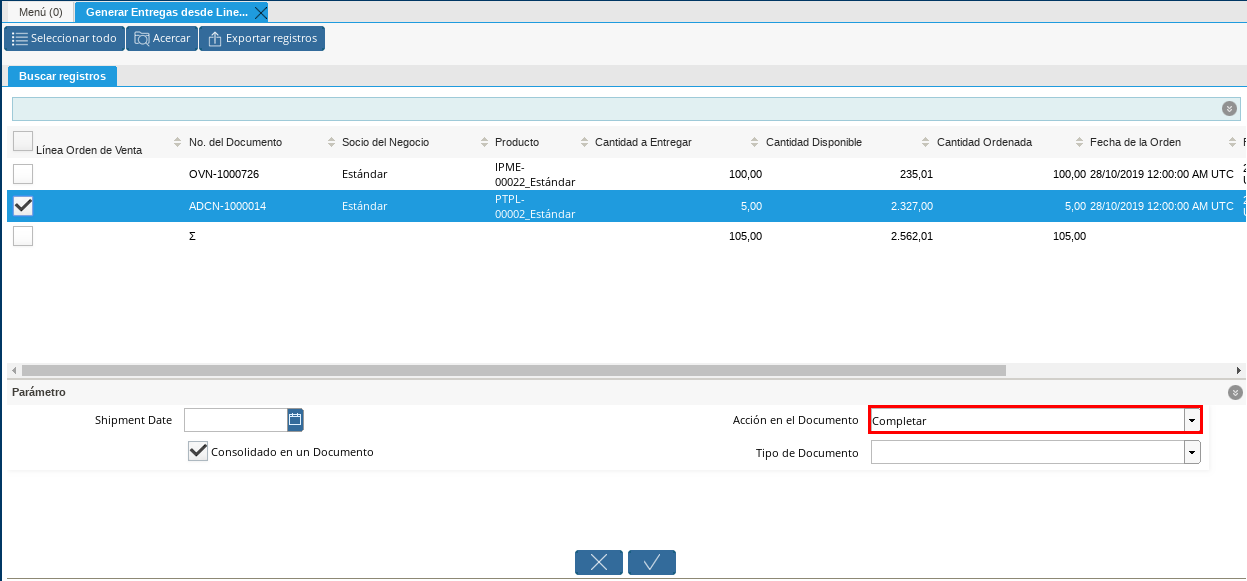The width and height of the screenshot is (1247, 581).
Task: Sort by Cantidad a Entregar column arrows
Action: coord(751,142)
